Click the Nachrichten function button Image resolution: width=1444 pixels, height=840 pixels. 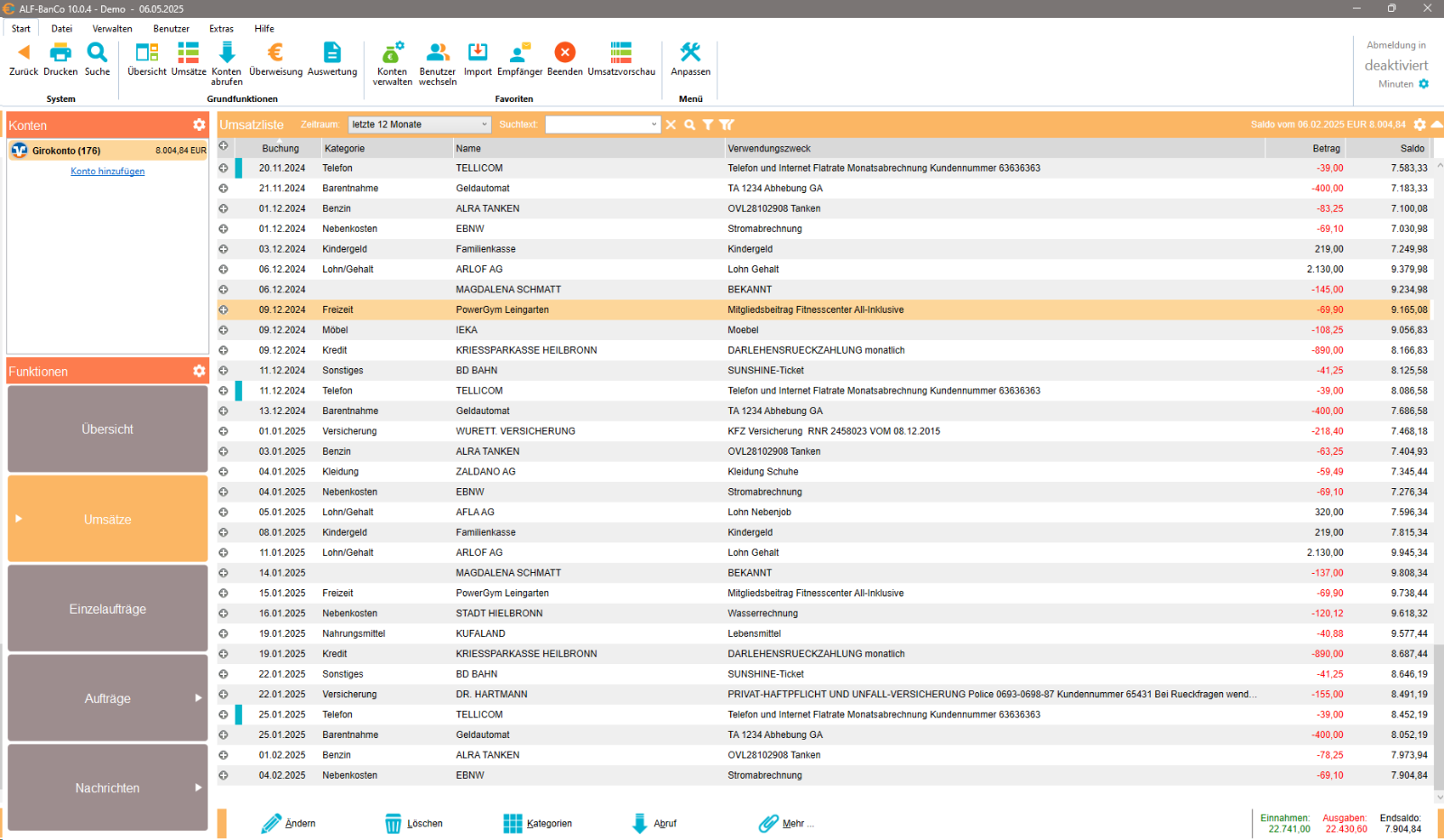[107, 788]
